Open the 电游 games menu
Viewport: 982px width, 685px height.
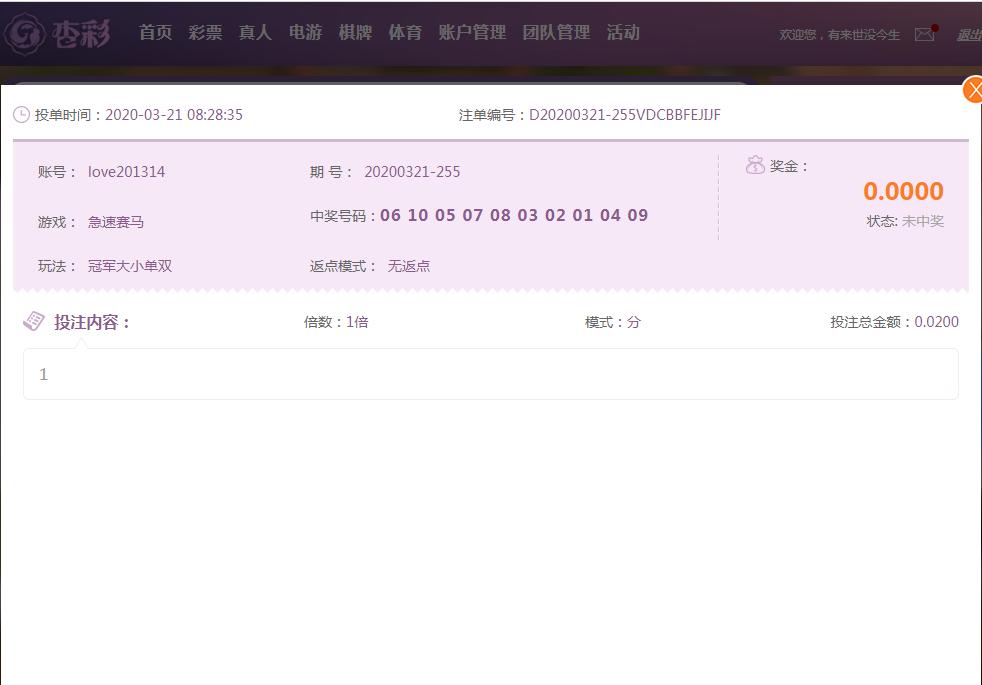pyautogui.click(x=305, y=33)
